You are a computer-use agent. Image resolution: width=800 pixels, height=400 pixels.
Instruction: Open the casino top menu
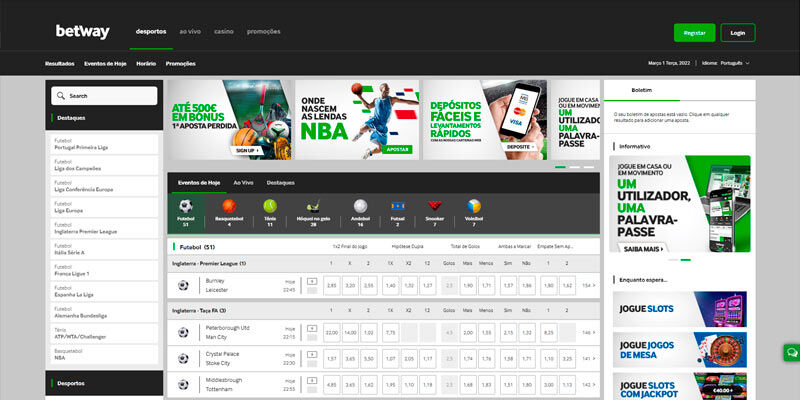tap(224, 32)
